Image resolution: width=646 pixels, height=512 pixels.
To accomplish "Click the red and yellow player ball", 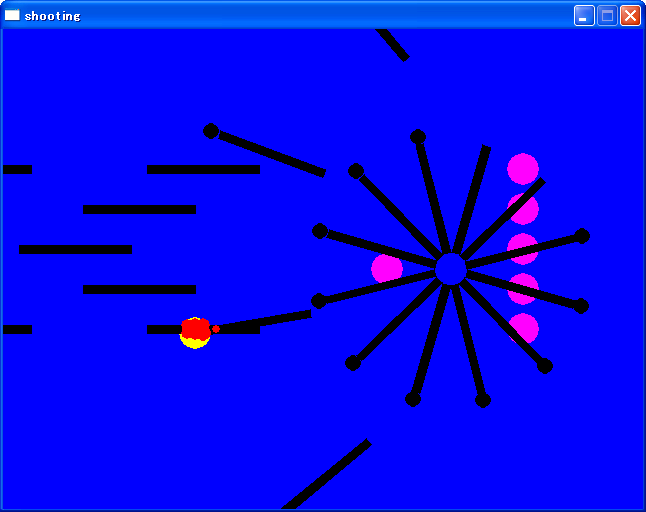I will [195, 333].
